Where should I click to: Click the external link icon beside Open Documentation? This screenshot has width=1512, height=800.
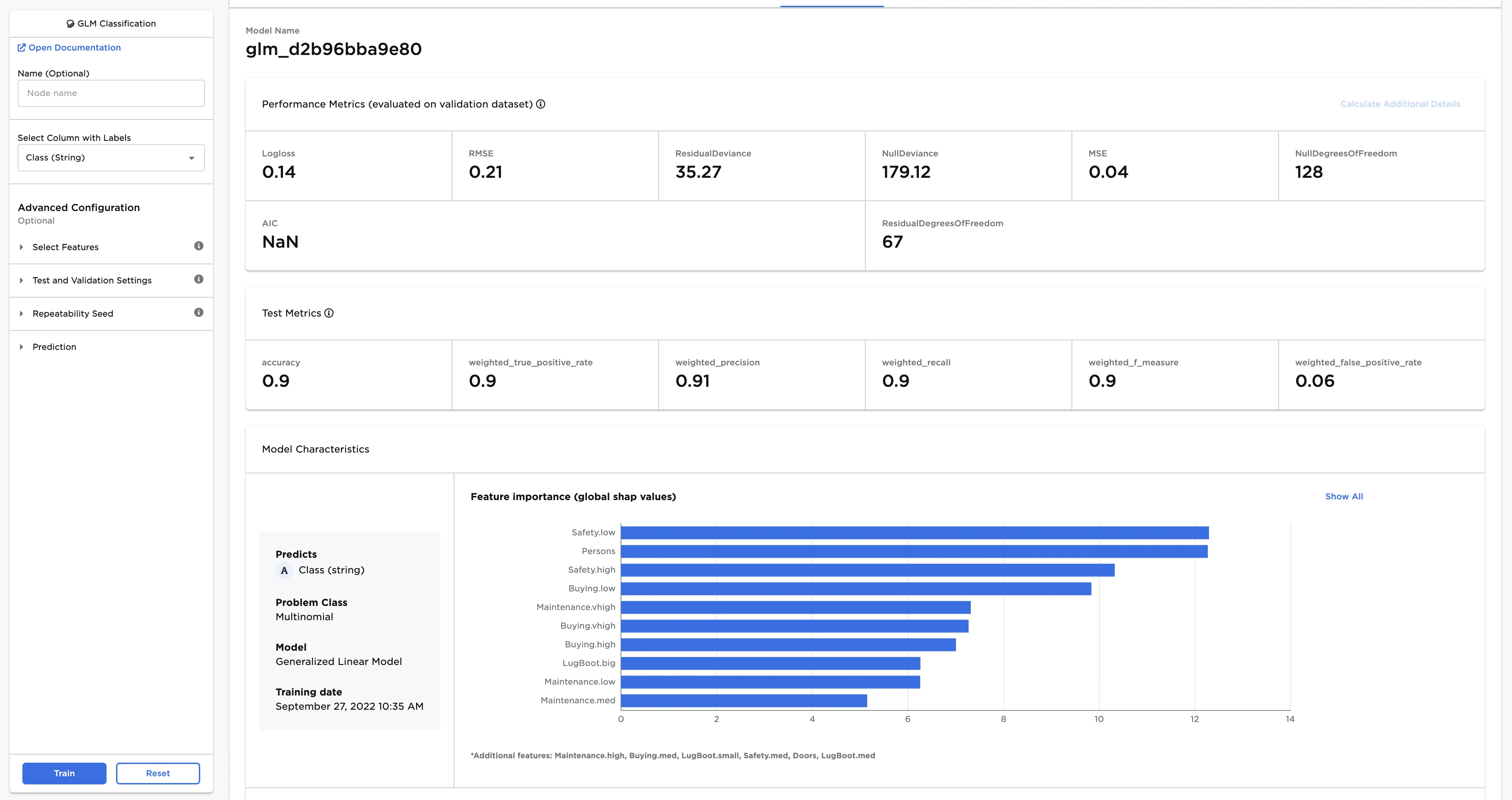22,47
